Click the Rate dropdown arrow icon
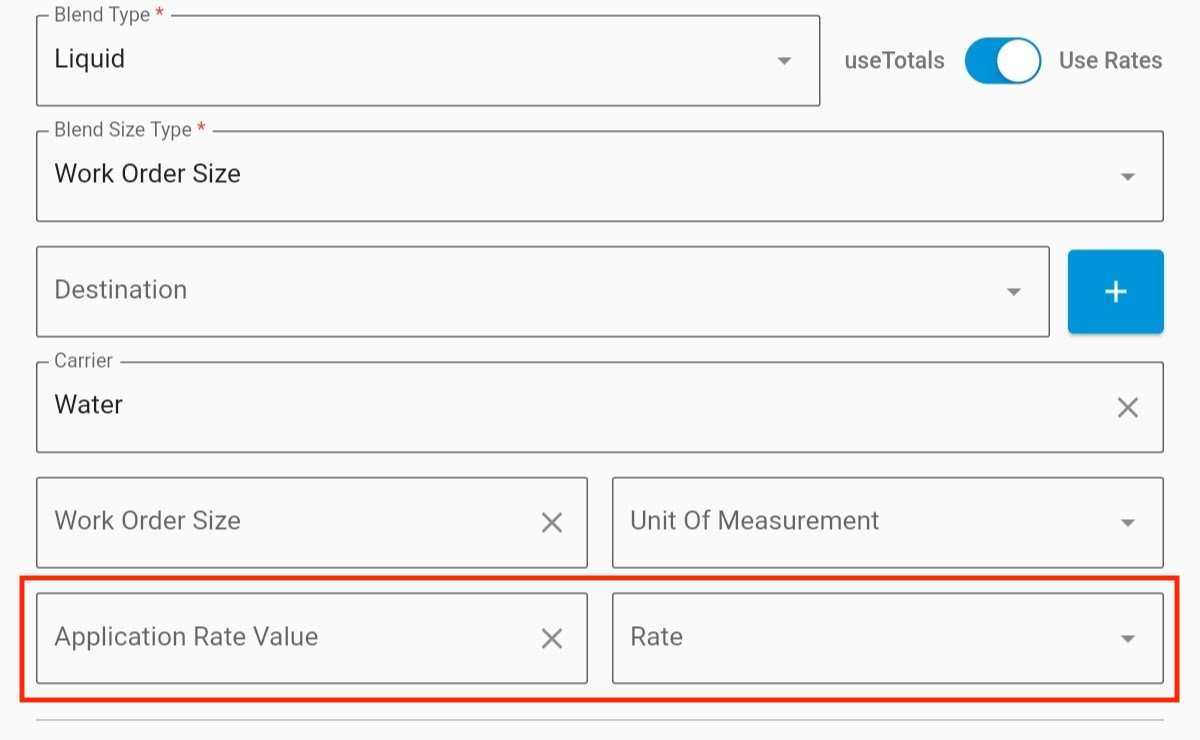1200x740 pixels. pos(1127,638)
